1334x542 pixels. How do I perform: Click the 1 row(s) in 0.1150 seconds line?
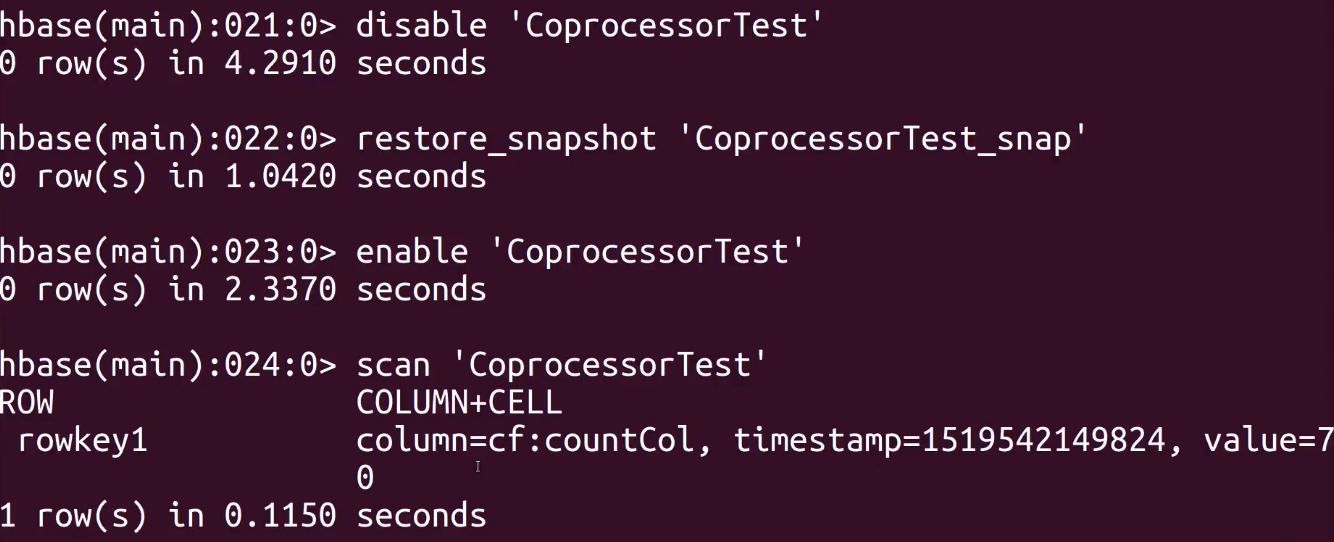[x=243, y=516]
